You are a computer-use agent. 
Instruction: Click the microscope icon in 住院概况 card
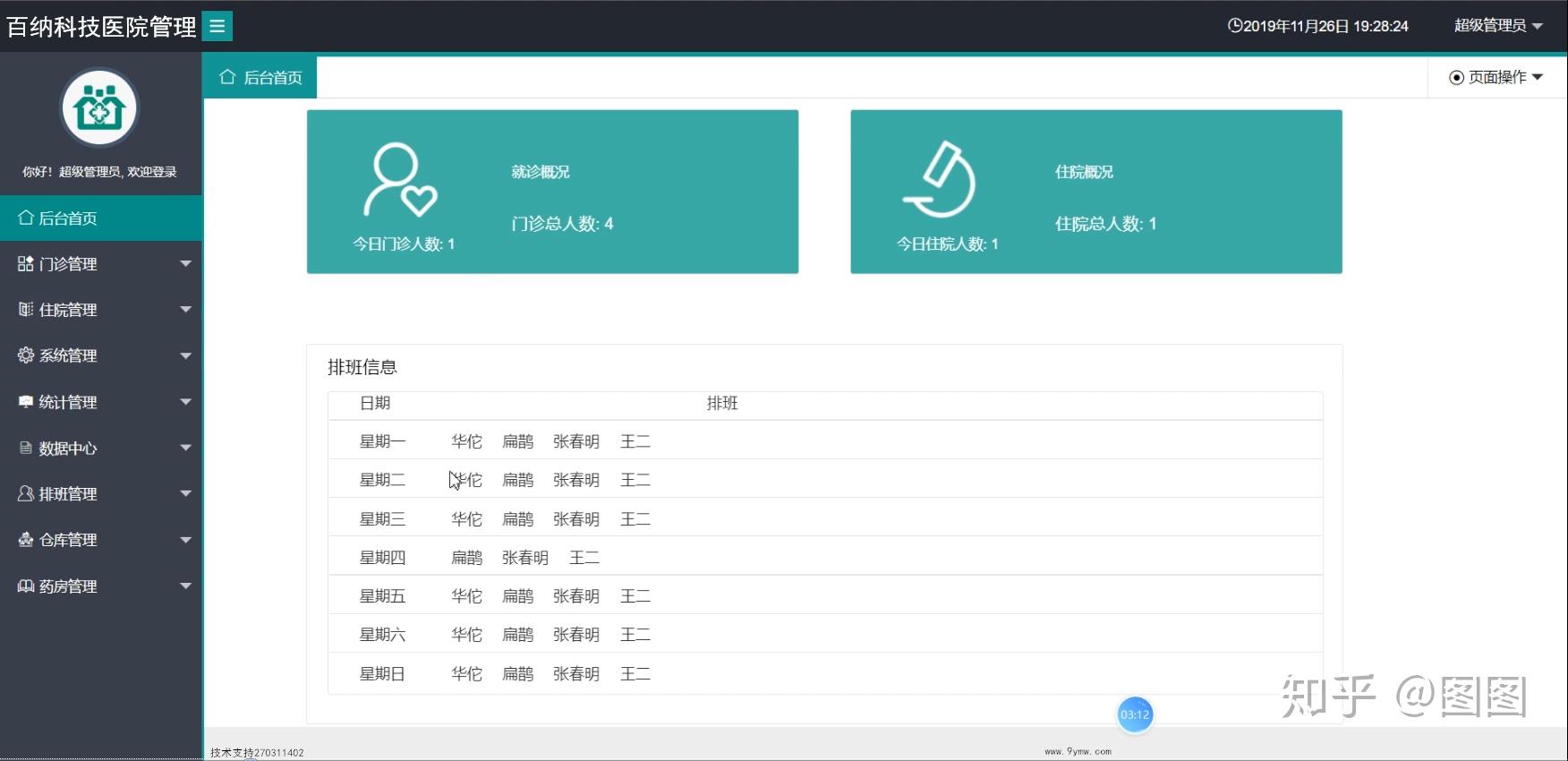940,179
